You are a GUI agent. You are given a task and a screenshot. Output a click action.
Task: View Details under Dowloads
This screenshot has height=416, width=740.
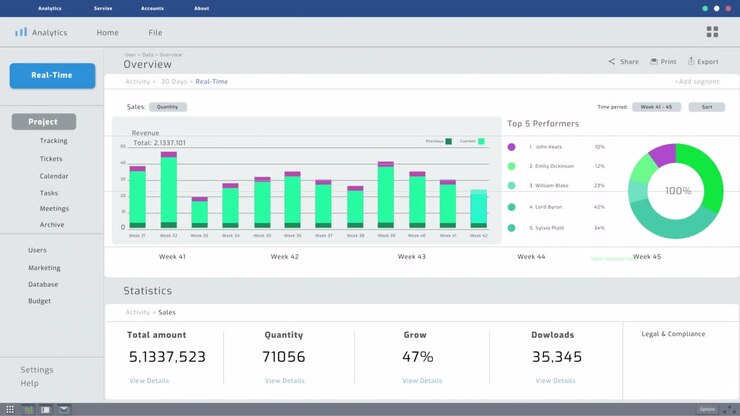(x=555, y=381)
